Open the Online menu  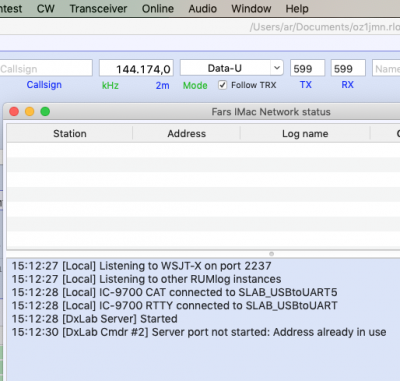coord(158,9)
